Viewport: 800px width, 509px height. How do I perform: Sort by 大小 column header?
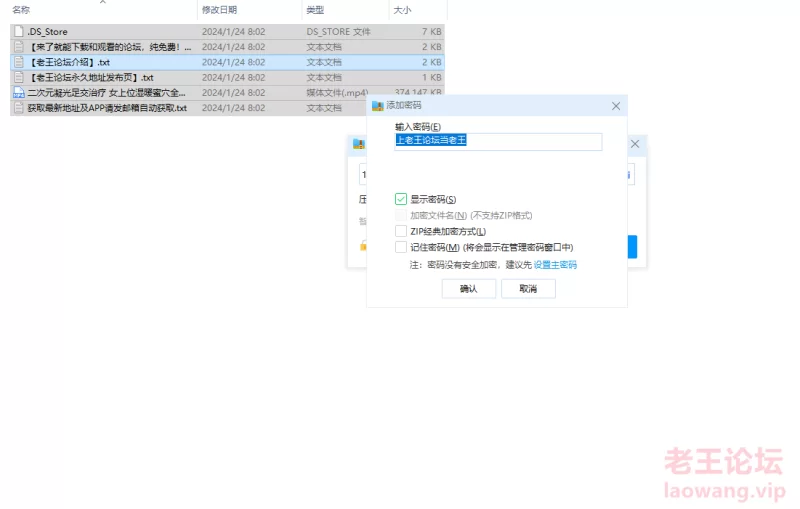pos(403,10)
